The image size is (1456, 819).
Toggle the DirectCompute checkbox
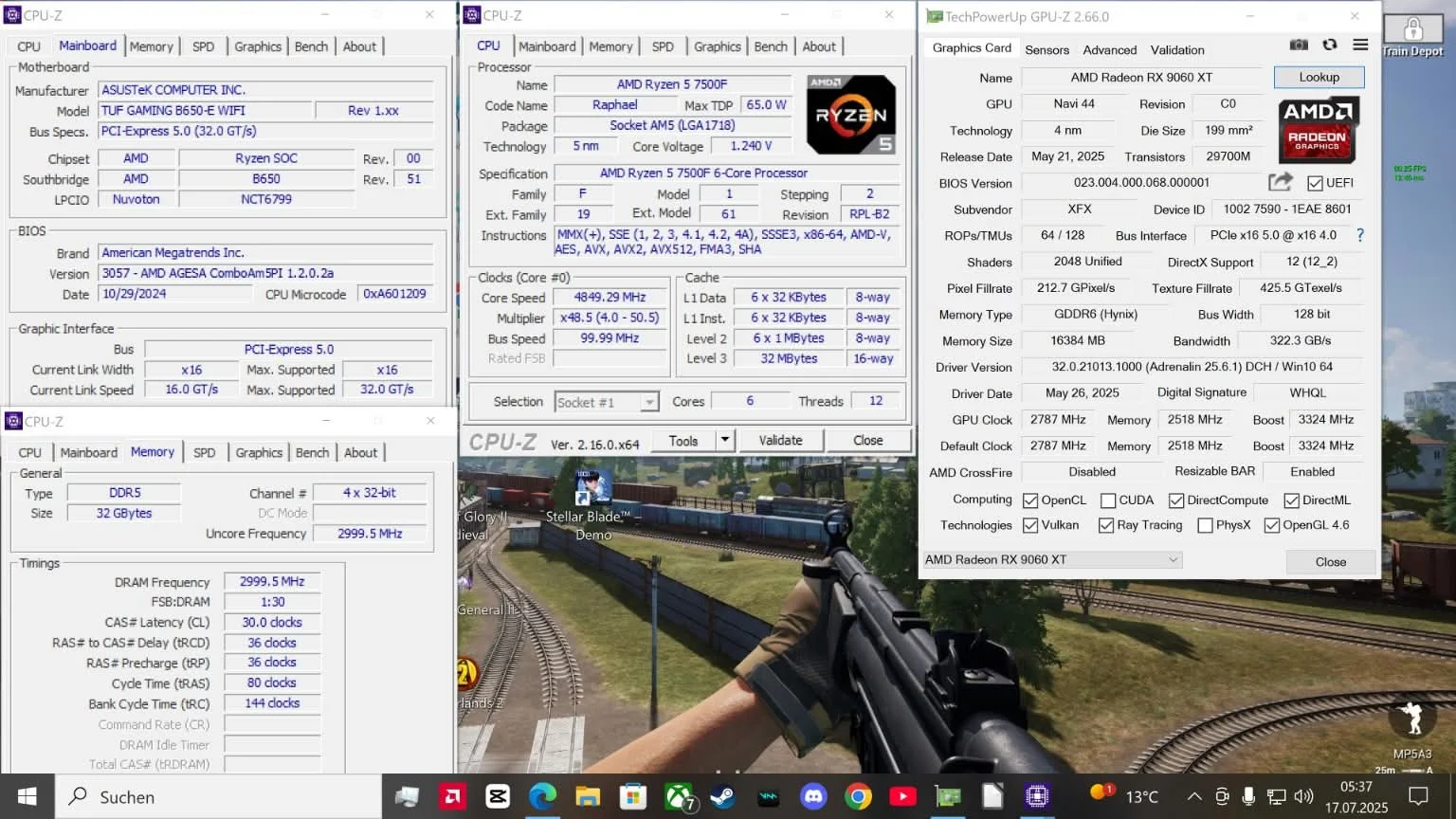1176,500
